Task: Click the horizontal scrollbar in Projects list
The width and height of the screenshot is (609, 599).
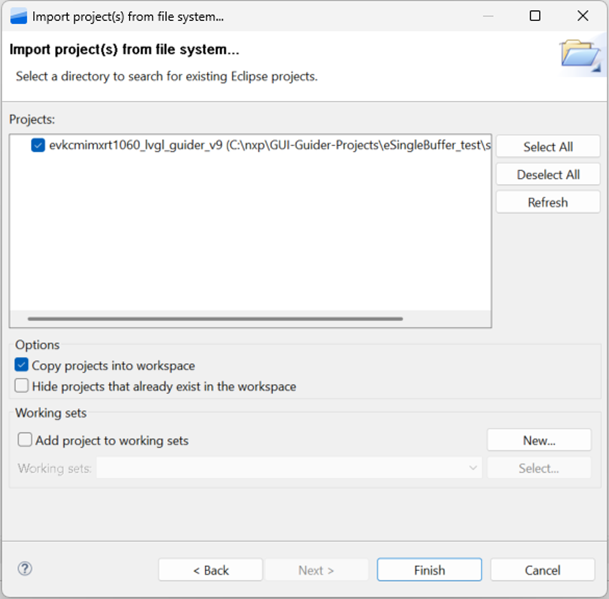Action: point(215,319)
